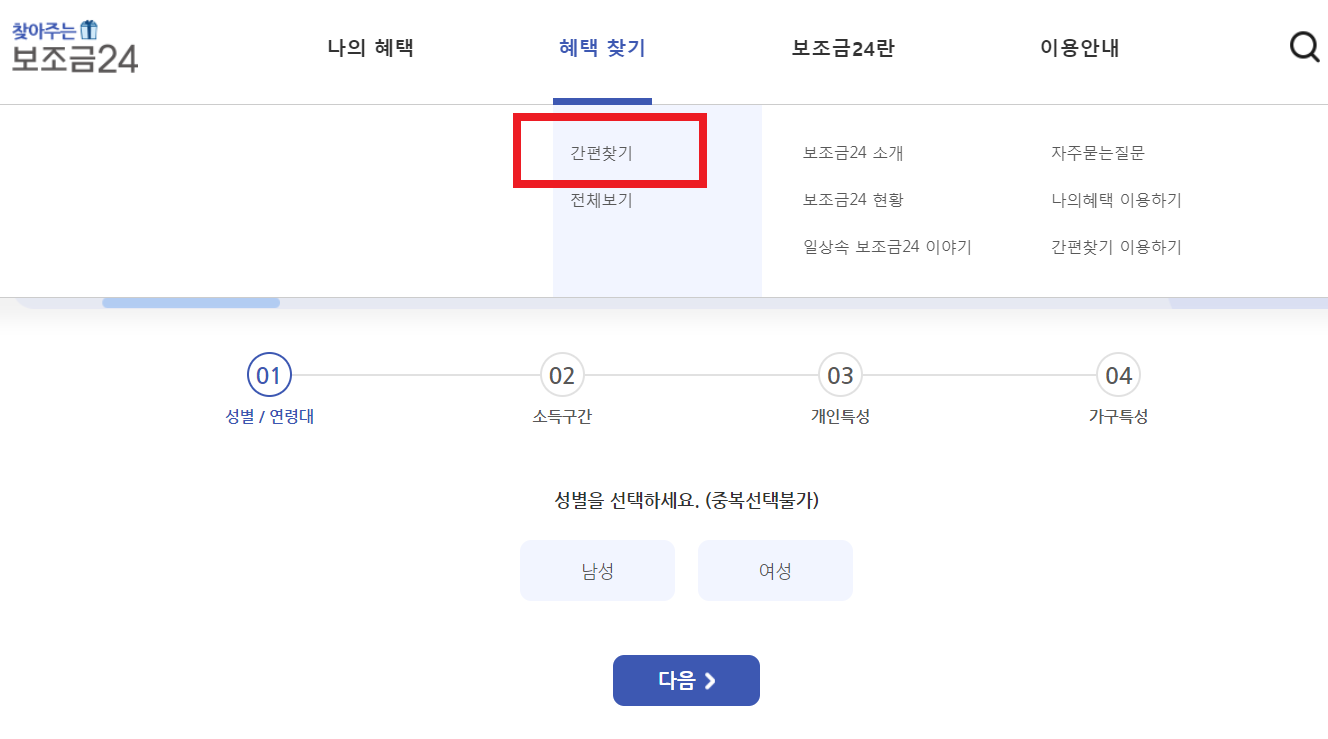Click the 다음 button
1328x739 pixels.
point(686,680)
